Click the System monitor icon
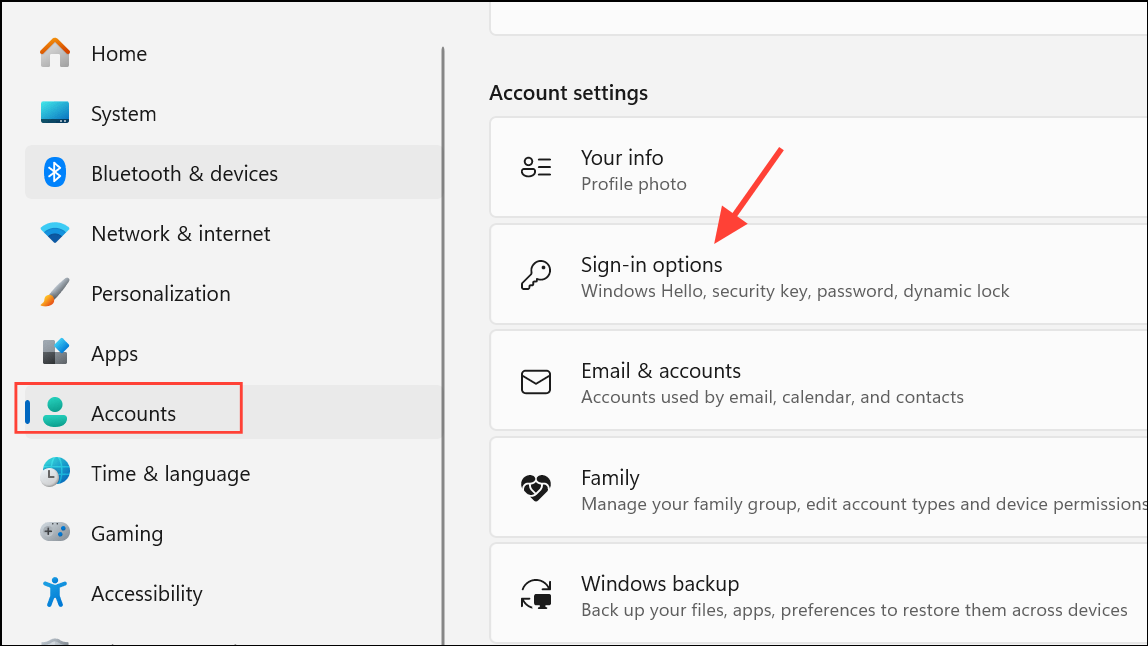 click(55, 113)
